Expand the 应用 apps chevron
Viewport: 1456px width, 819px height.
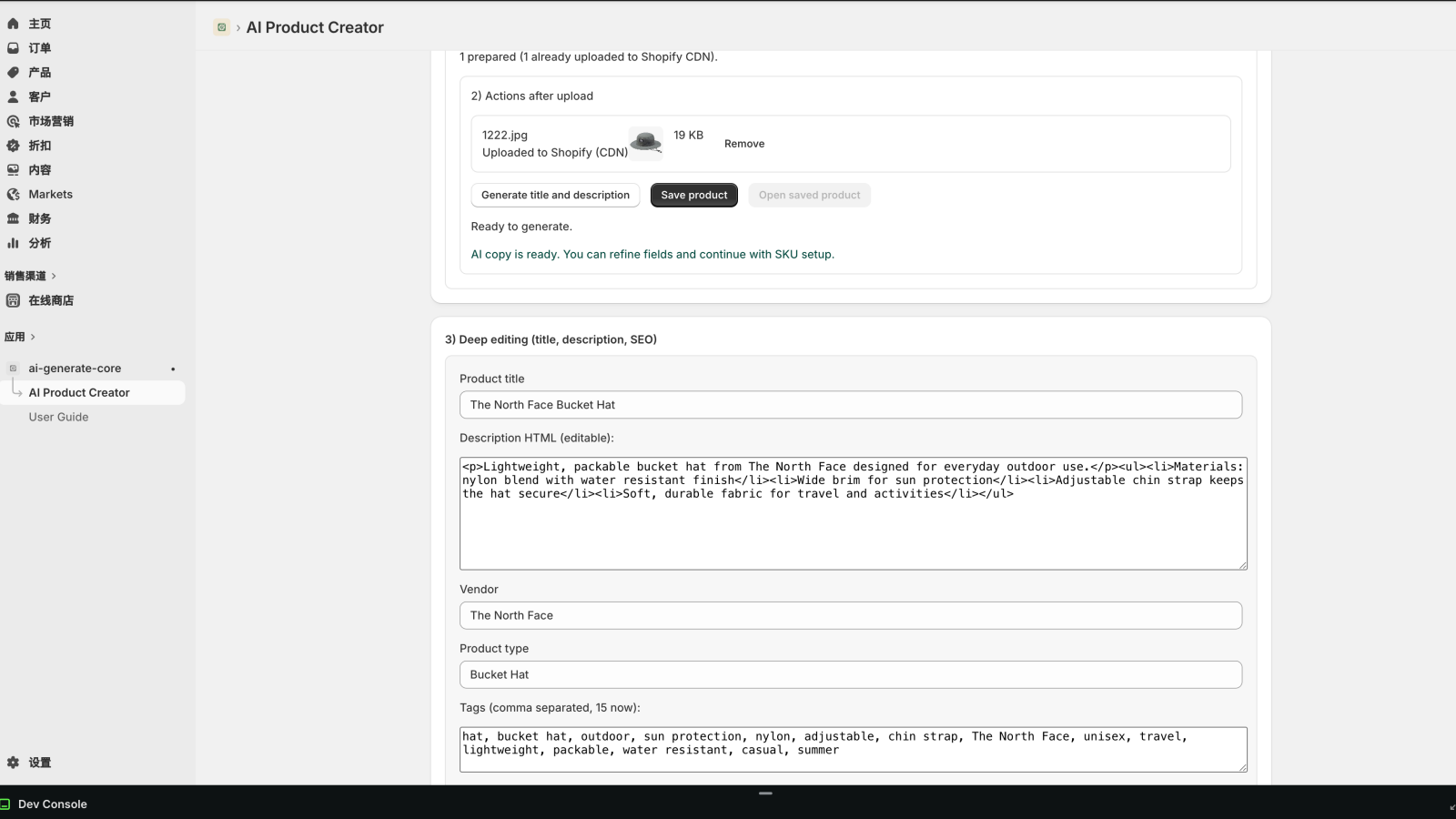click(x=33, y=337)
